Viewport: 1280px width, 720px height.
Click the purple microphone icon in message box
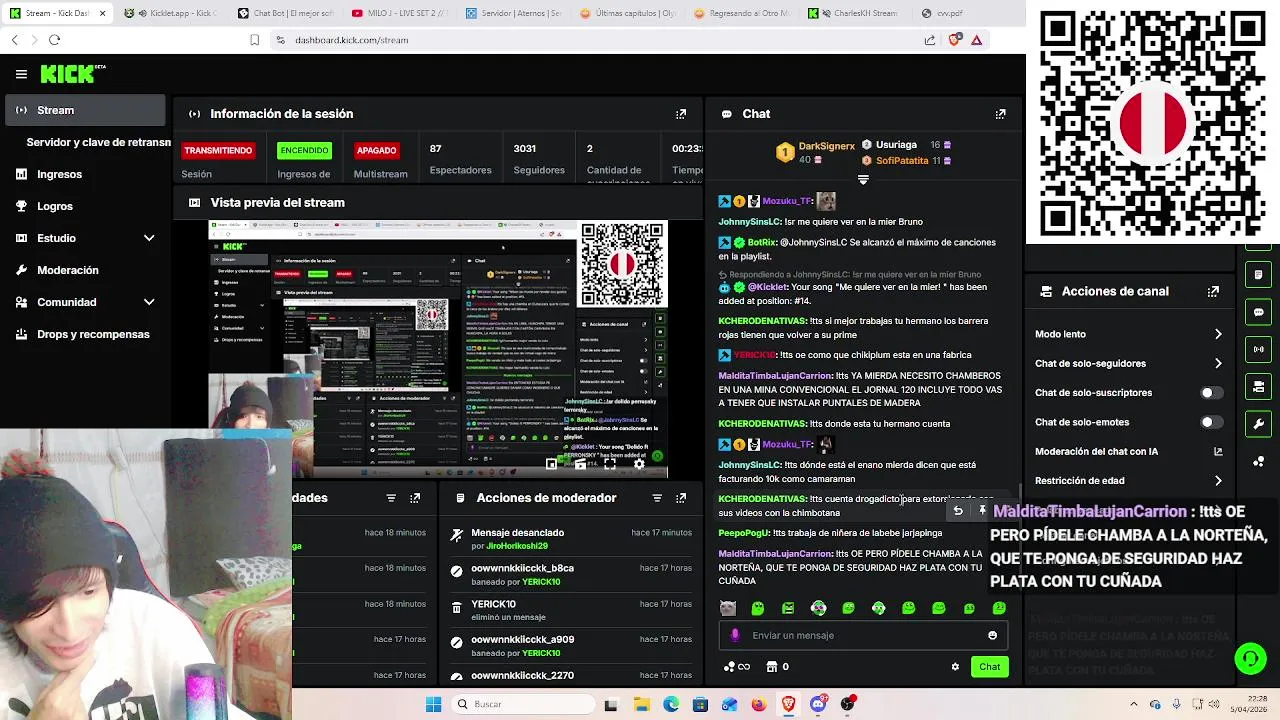click(735, 635)
